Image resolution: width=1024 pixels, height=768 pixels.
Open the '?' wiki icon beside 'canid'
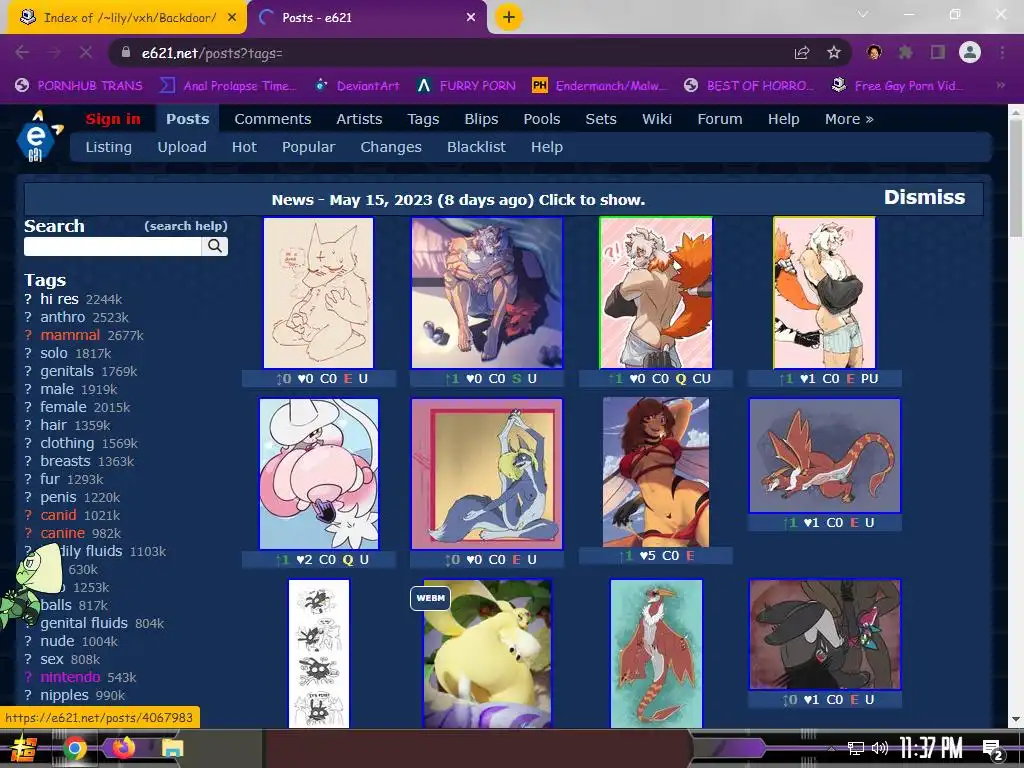tap(28, 515)
